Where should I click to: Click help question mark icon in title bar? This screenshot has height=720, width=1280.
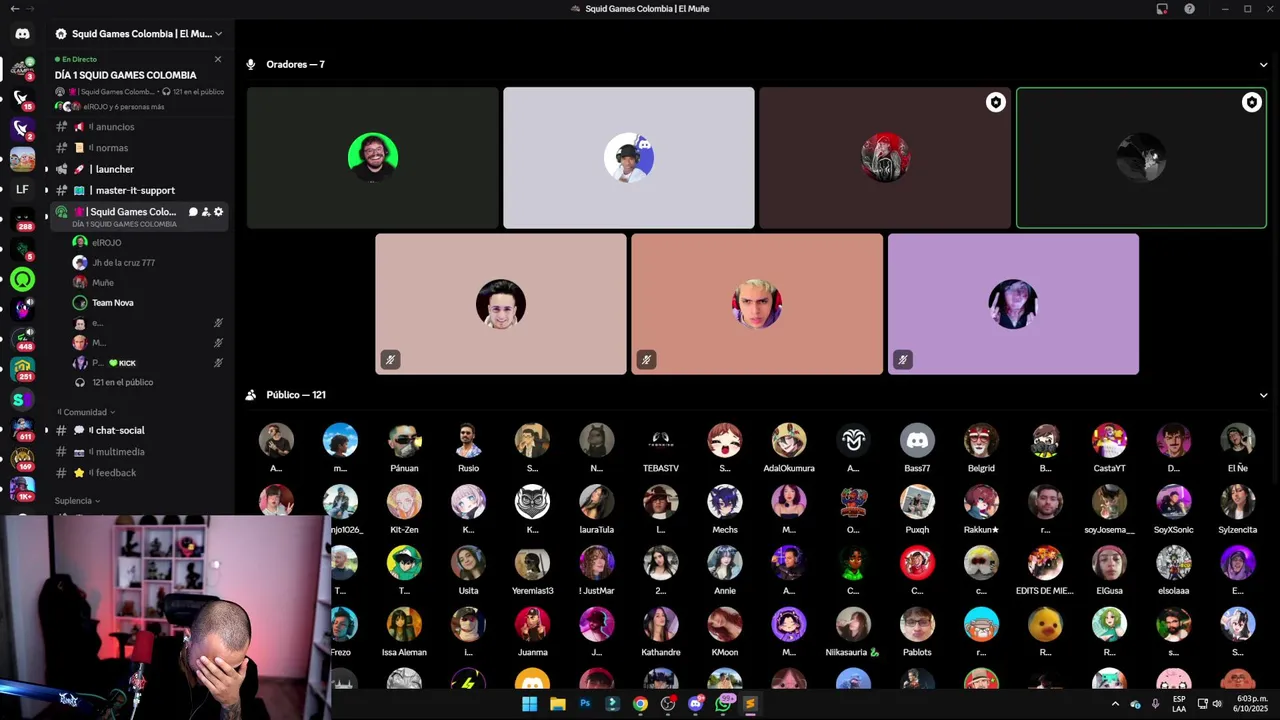click(x=1189, y=9)
